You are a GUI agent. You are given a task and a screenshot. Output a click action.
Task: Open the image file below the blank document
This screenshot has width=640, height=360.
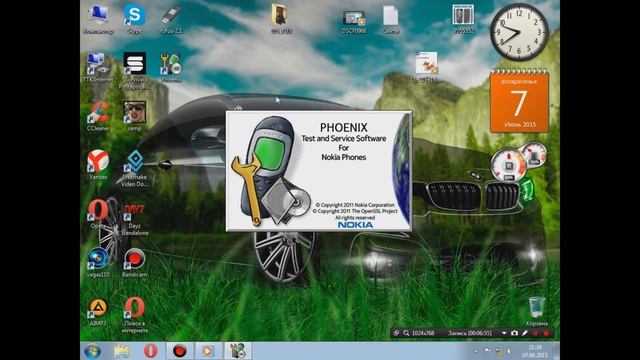tap(427, 67)
